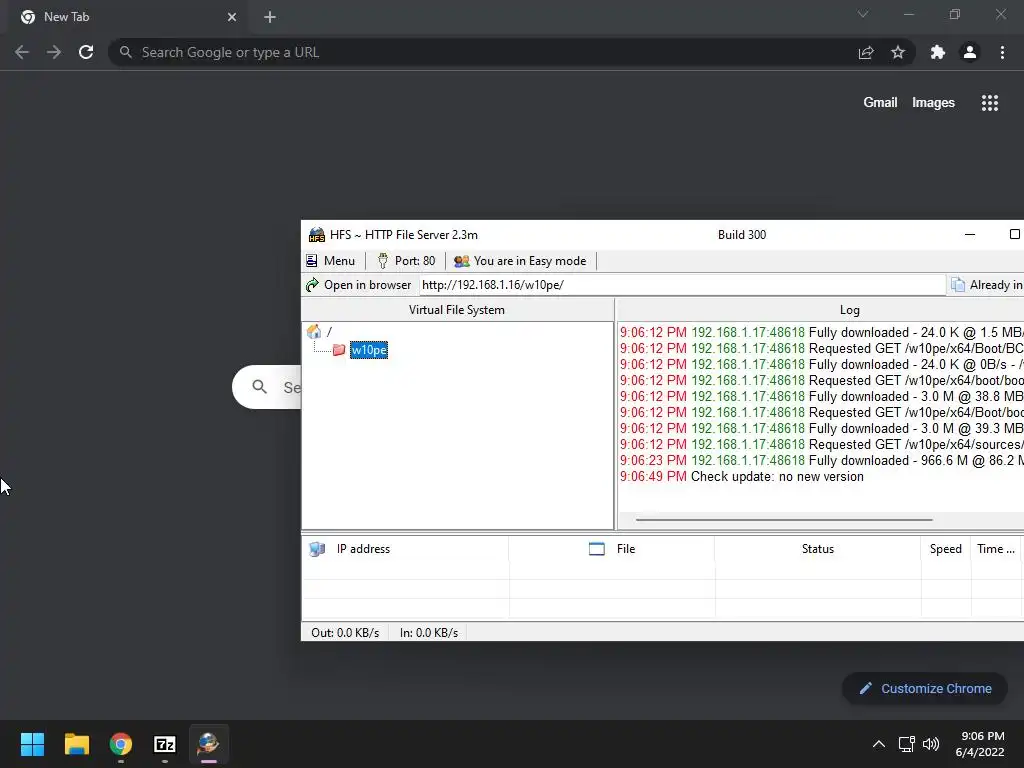The width and height of the screenshot is (1024, 768).
Task: Click the Out: 0.0 KB/s status entry
Action: pos(345,633)
